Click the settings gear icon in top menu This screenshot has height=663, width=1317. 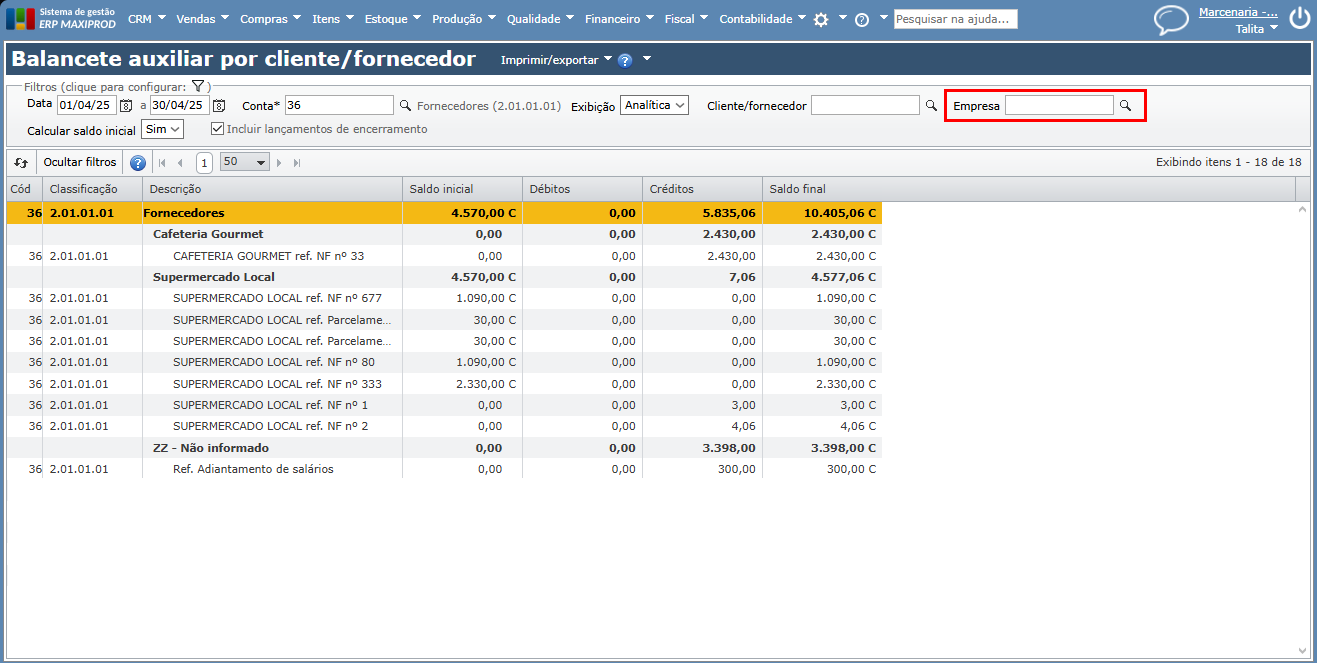pos(821,19)
